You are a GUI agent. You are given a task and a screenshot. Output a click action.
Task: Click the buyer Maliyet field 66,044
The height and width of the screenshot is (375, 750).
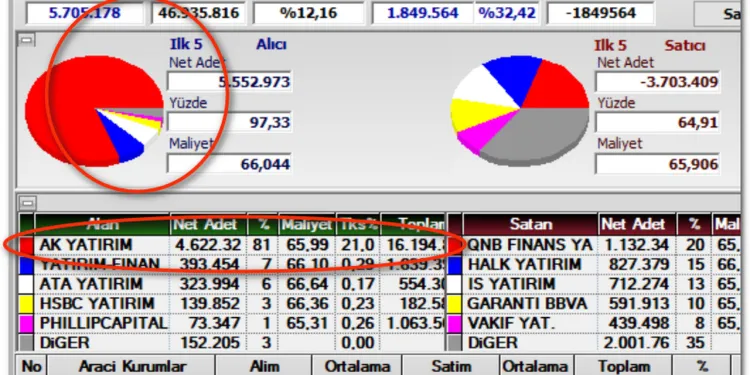coord(229,164)
